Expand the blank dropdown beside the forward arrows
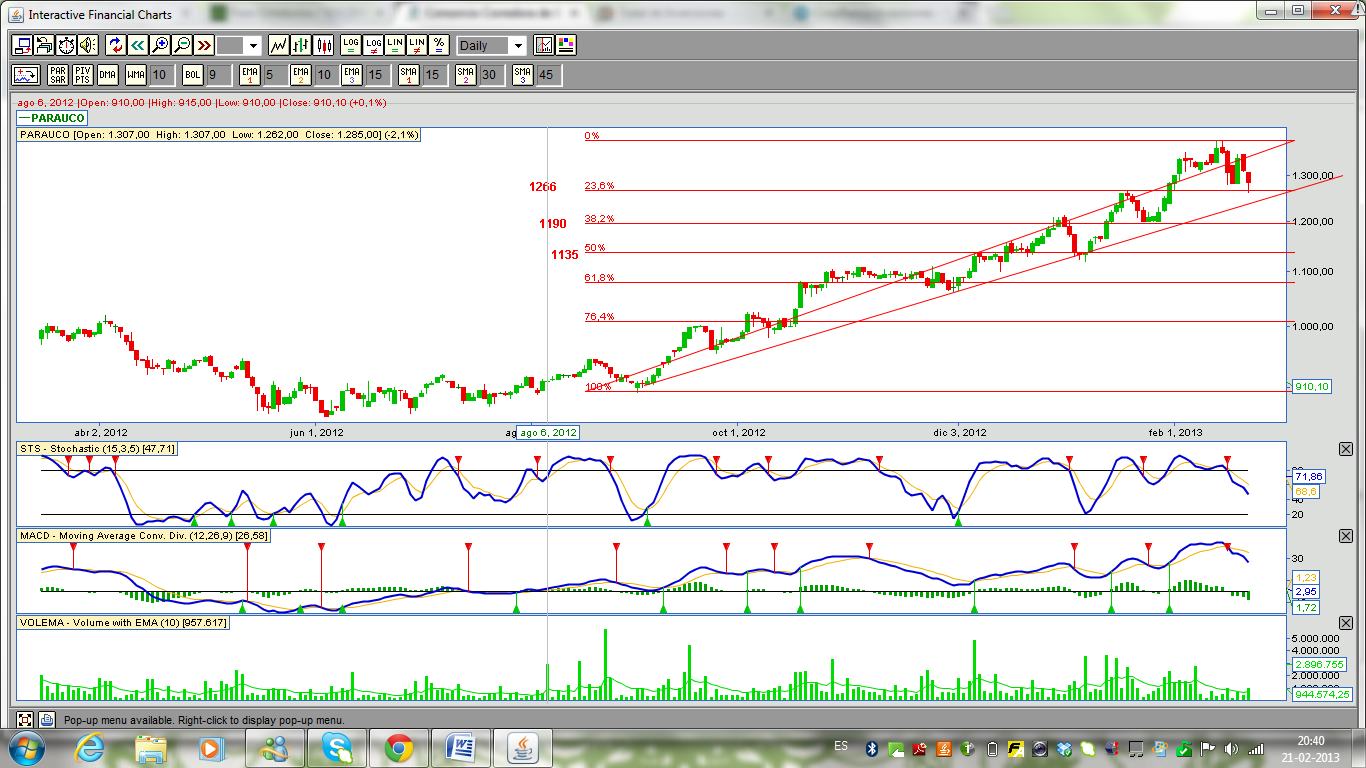The image size is (1366, 768). point(252,46)
